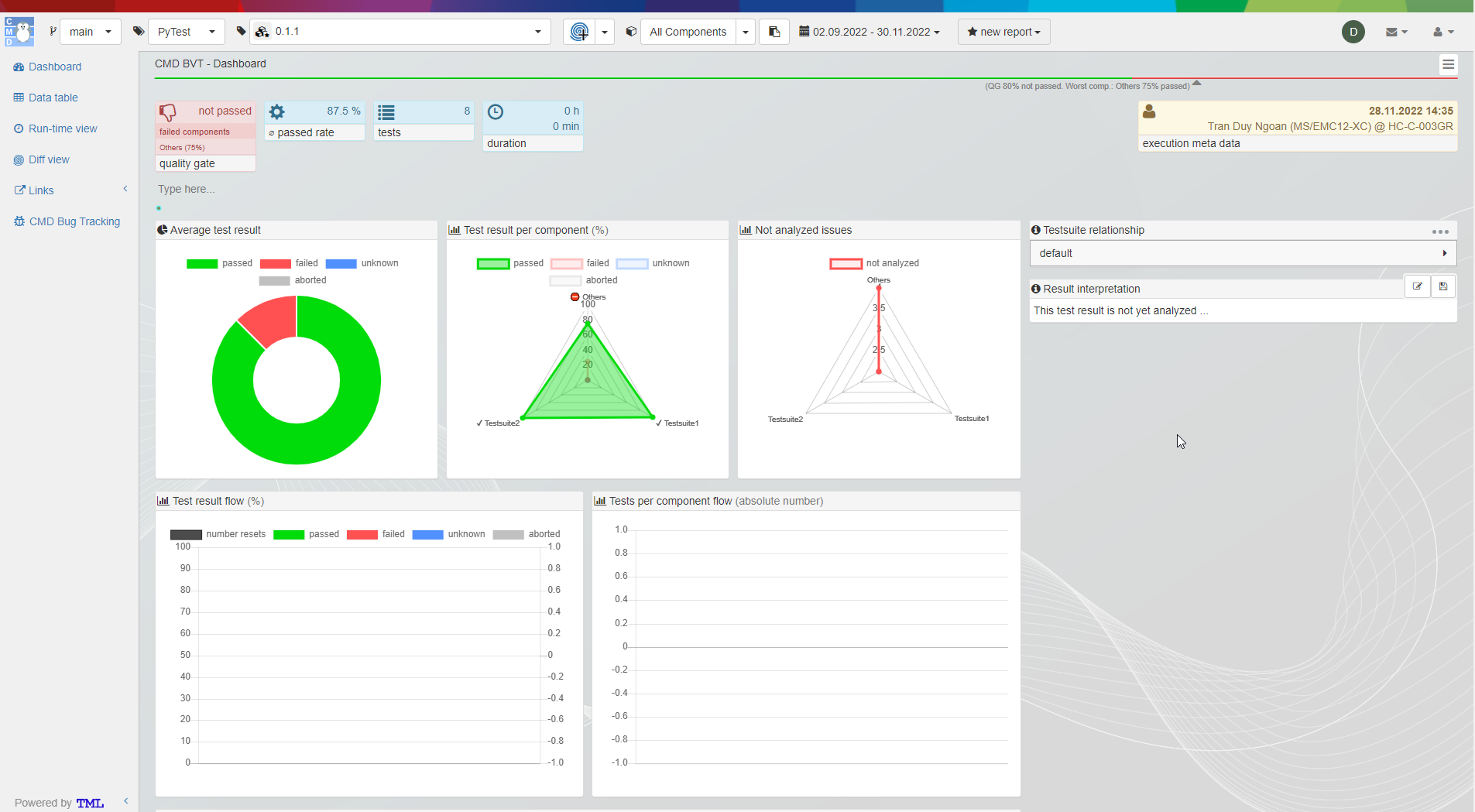Open the Diff view from the sidebar
The height and width of the screenshot is (812, 1475).
pos(50,159)
